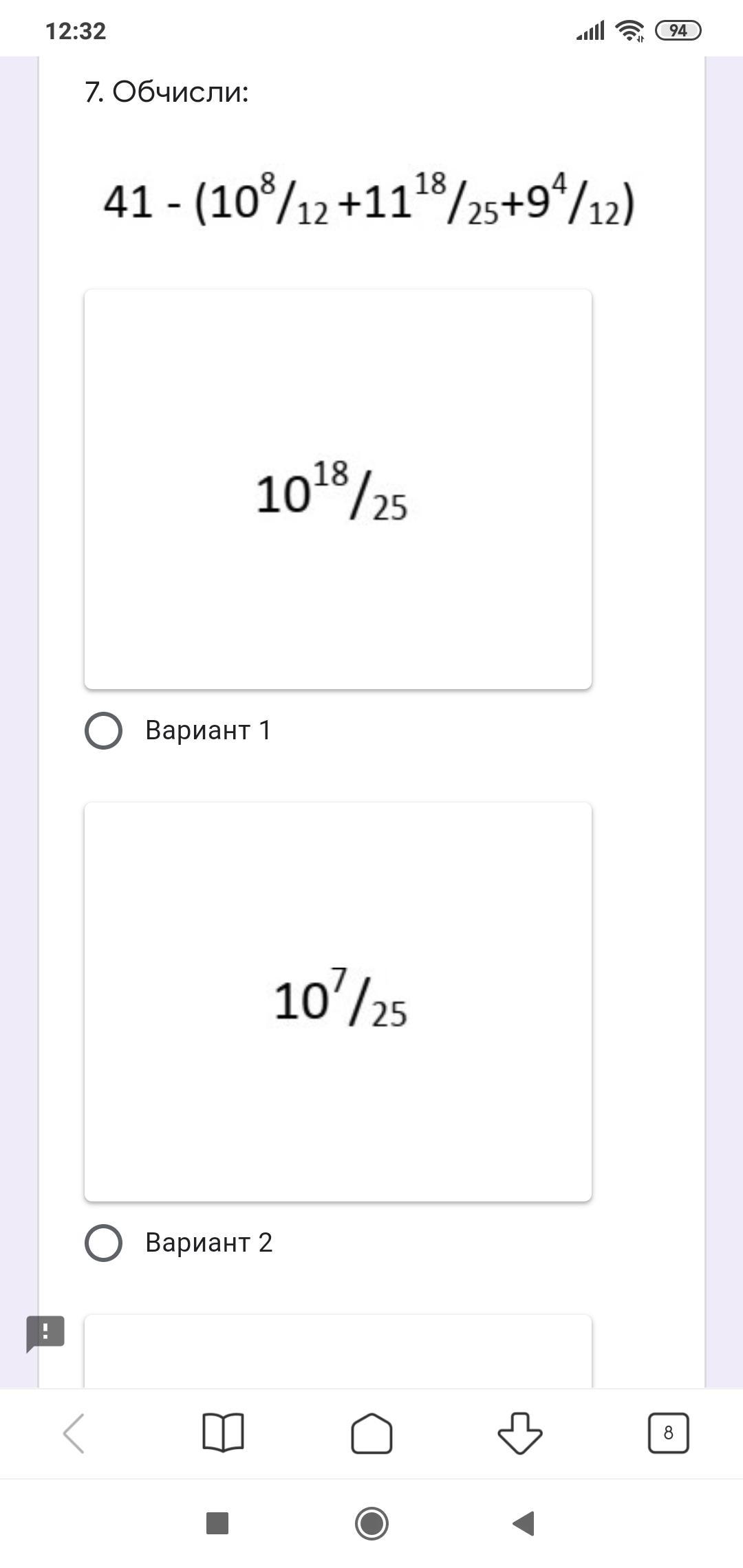The width and height of the screenshot is (743, 1568).
Task: Go to the browser home page
Action: point(371,1433)
